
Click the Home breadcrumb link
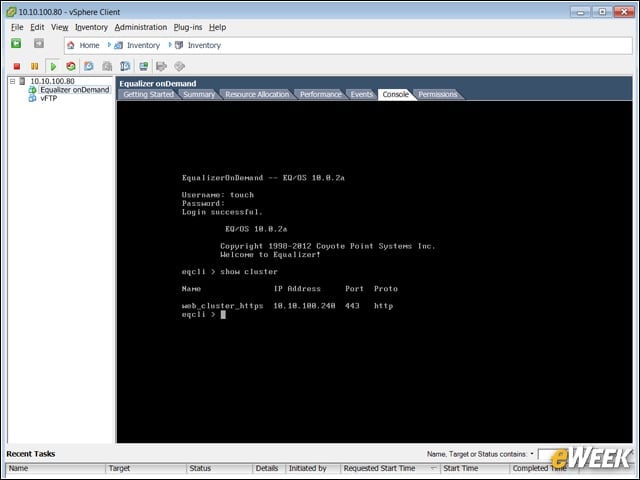click(x=89, y=45)
